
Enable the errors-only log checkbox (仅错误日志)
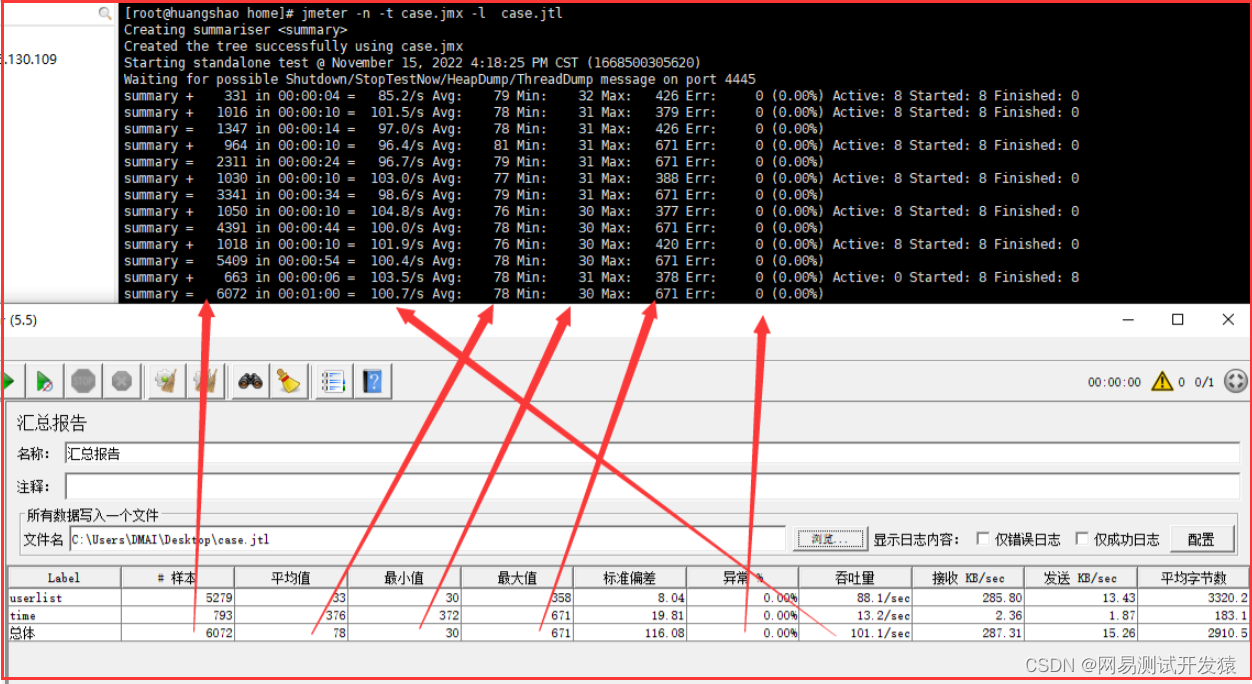(x=983, y=539)
